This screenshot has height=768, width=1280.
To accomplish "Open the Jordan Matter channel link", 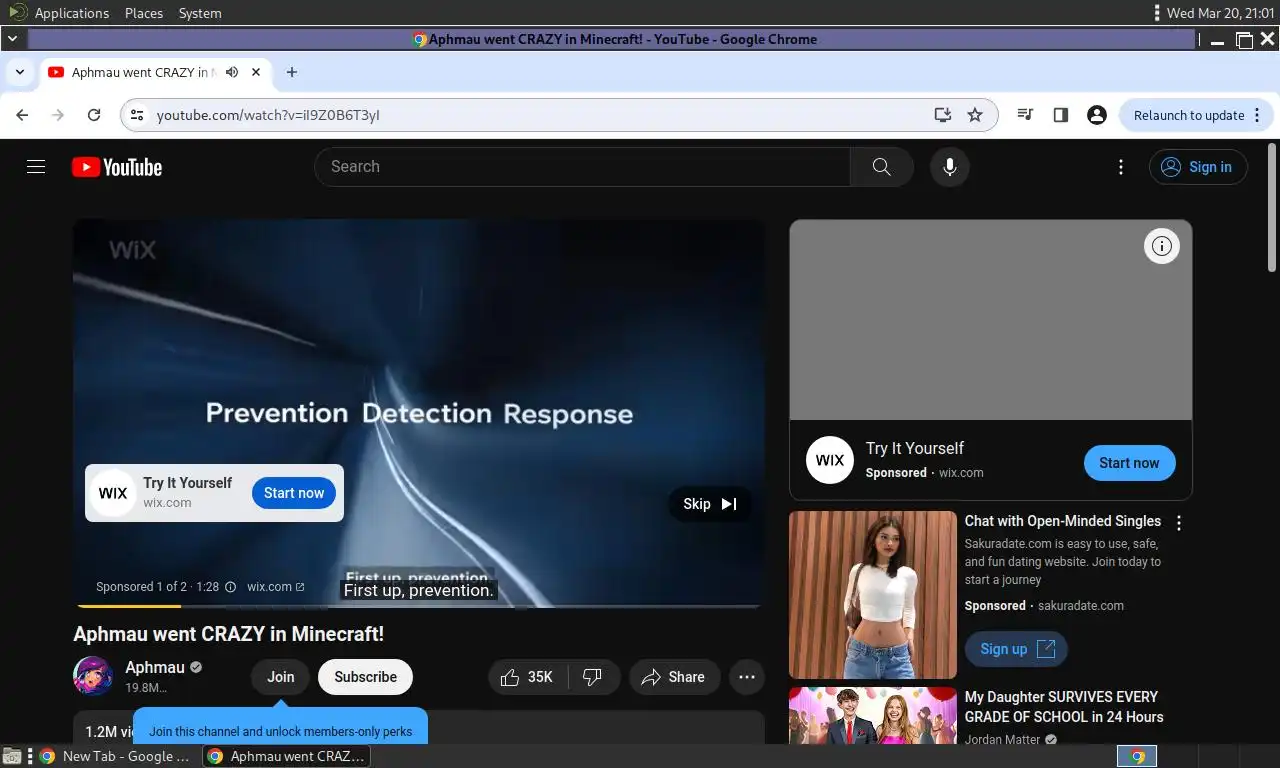I will [1003, 740].
